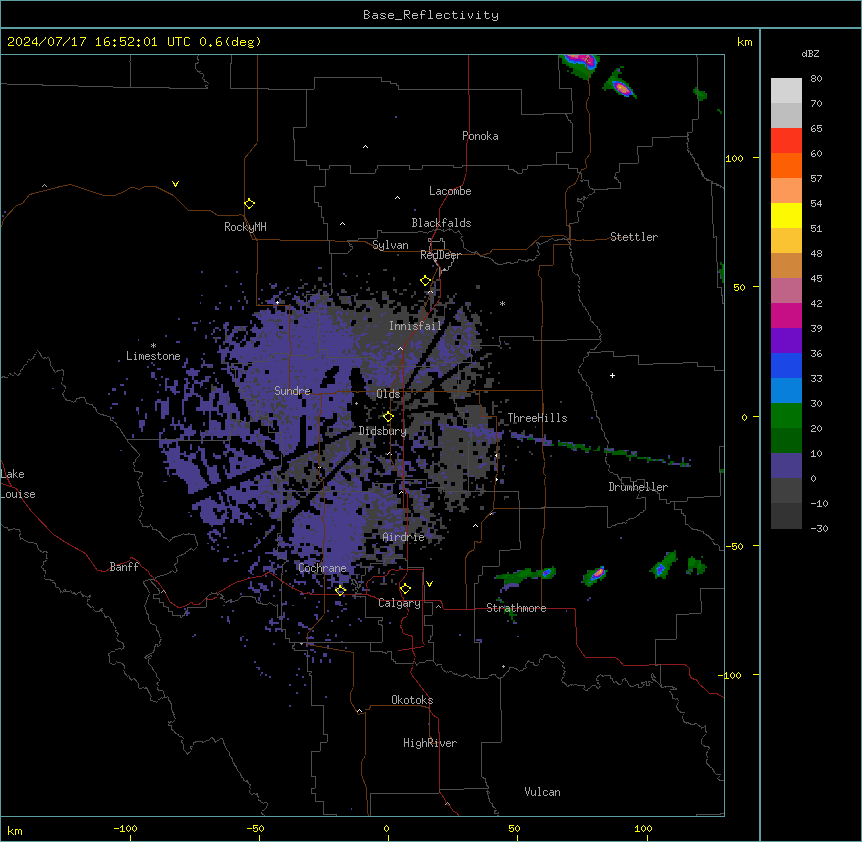Click the yellow station marker near RockyMH
862x842 pixels.
(x=249, y=203)
